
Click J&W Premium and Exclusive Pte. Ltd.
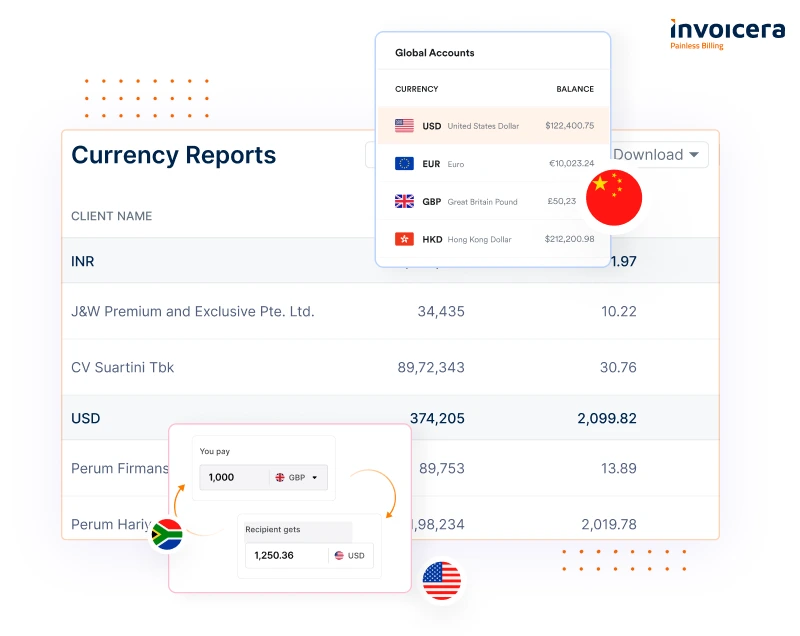(x=192, y=311)
